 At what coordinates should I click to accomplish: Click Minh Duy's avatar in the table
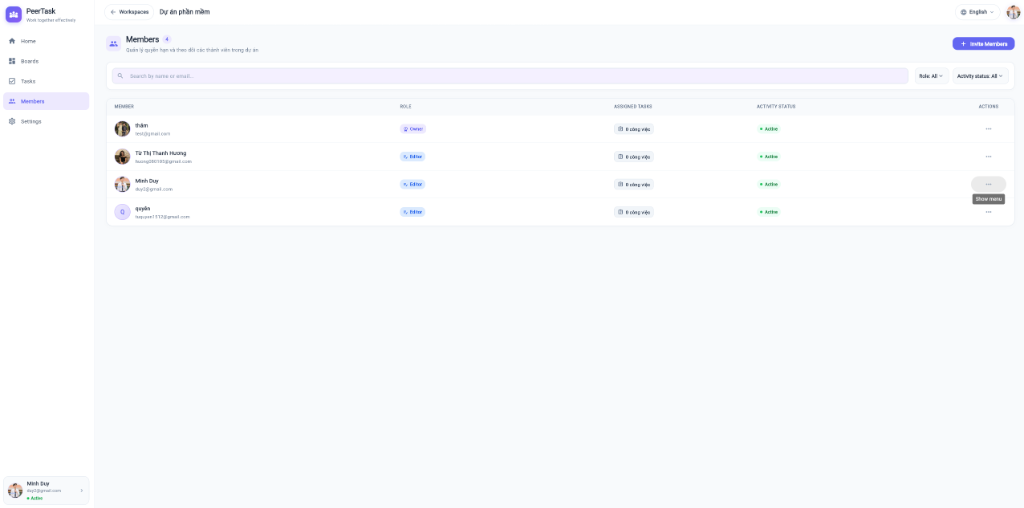(122, 184)
